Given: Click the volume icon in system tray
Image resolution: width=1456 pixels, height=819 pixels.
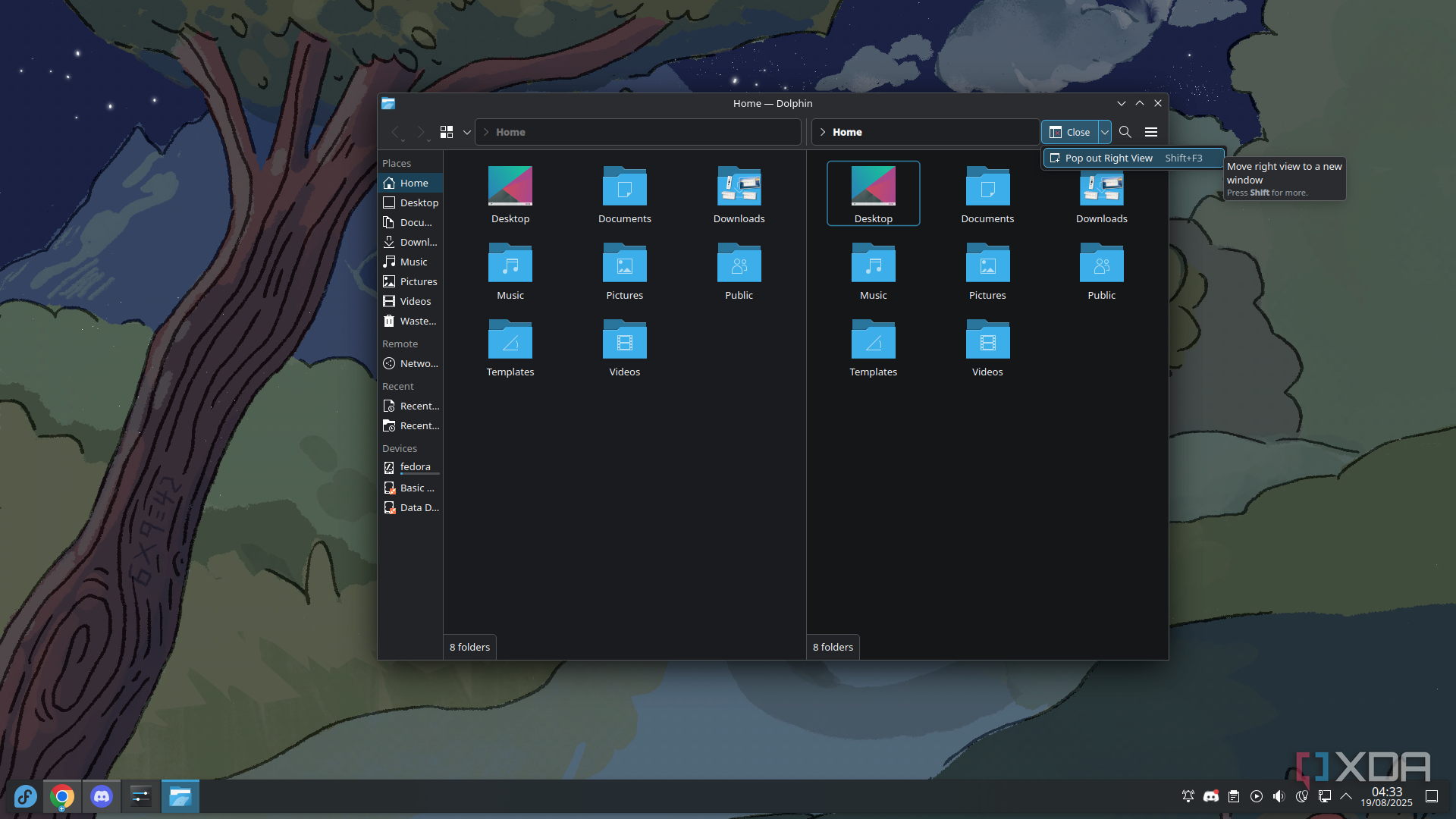Looking at the screenshot, I should pos(1279,796).
